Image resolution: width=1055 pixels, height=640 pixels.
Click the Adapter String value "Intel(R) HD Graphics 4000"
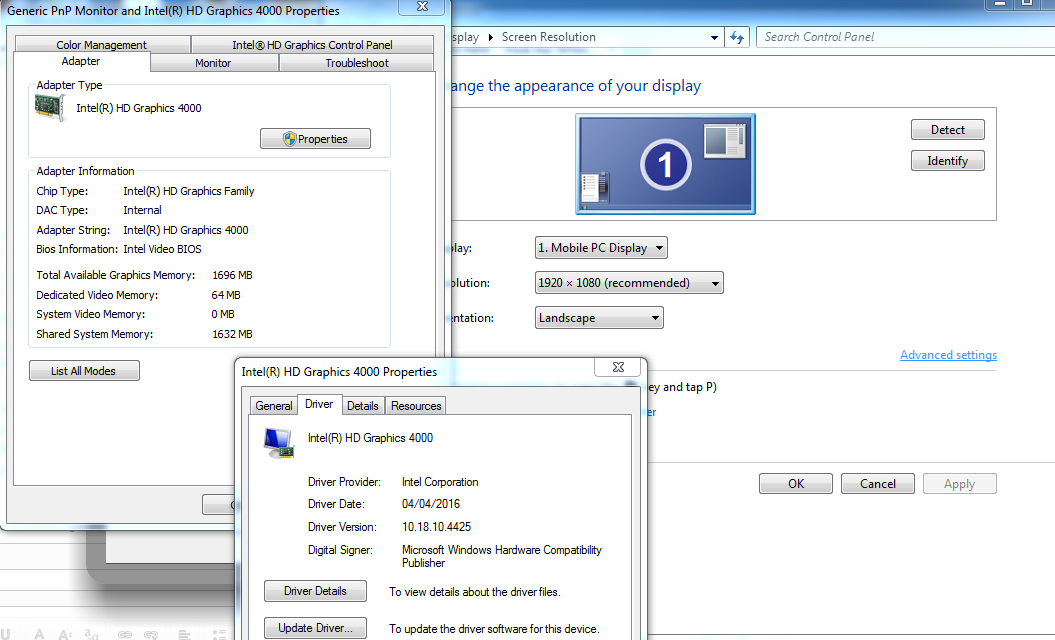[x=186, y=230]
